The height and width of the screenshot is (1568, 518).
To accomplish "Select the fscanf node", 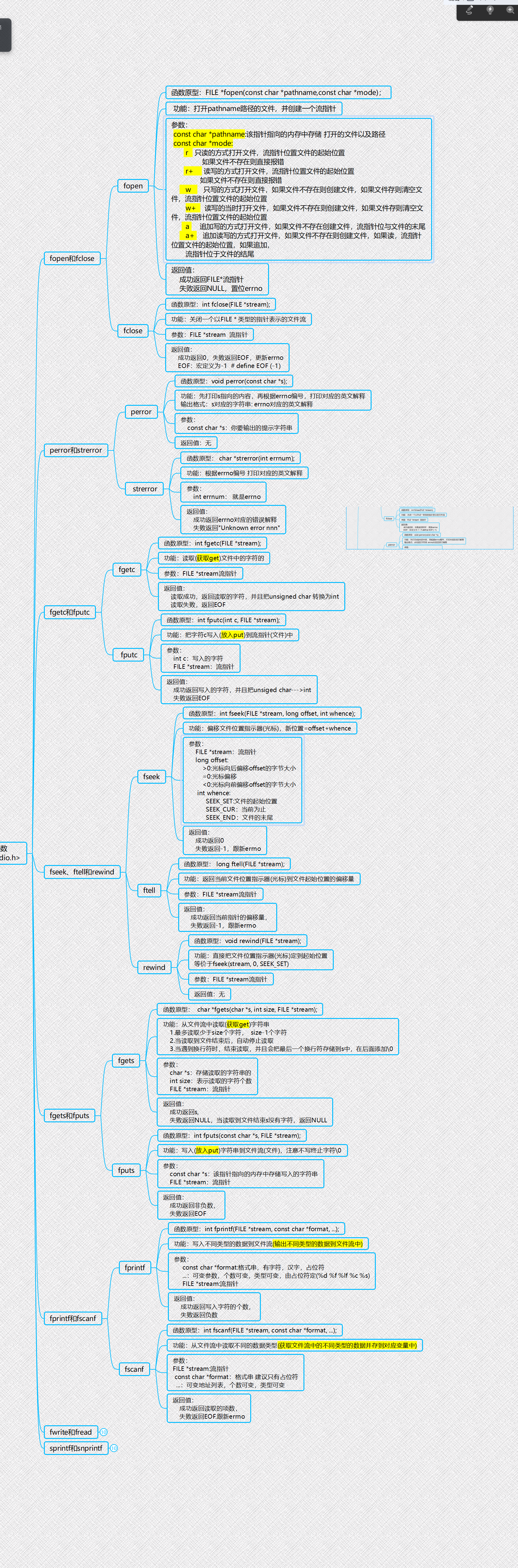I will coord(134,1369).
